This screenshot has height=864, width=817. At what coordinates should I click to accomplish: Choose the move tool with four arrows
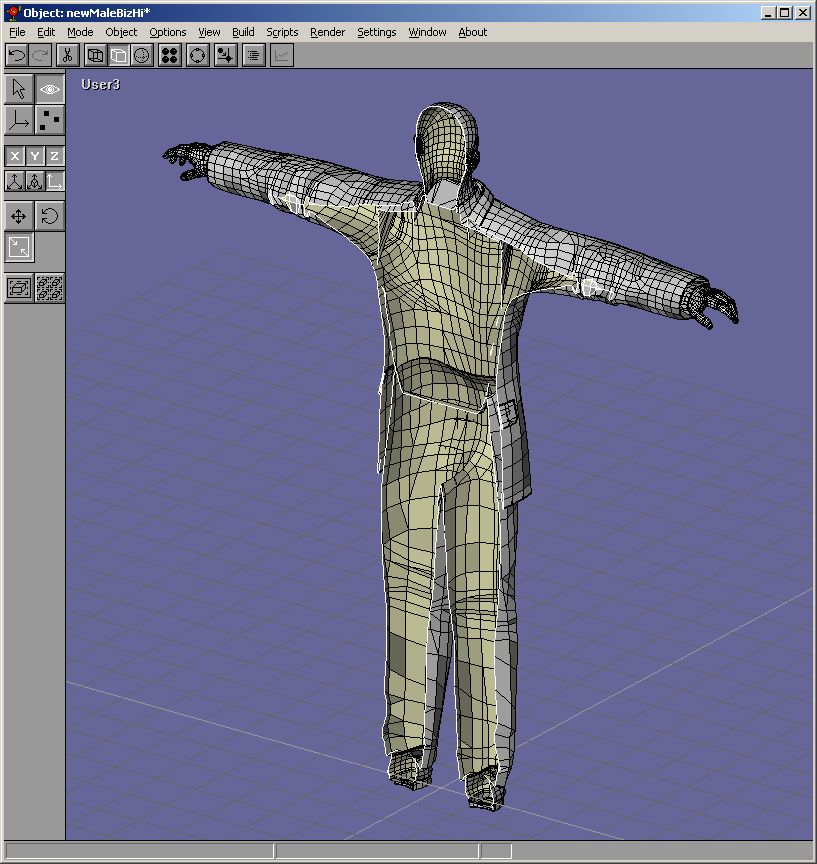tap(19, 216)
